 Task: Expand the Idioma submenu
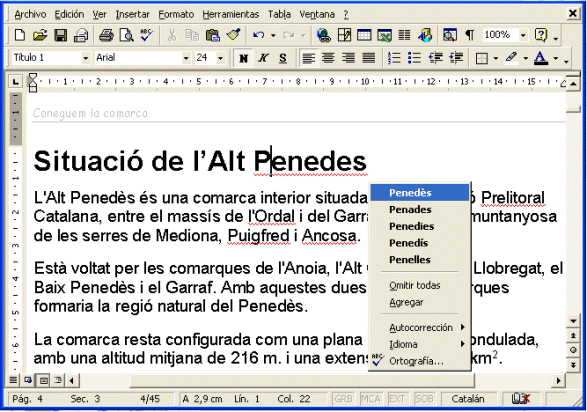pos(421,344)
